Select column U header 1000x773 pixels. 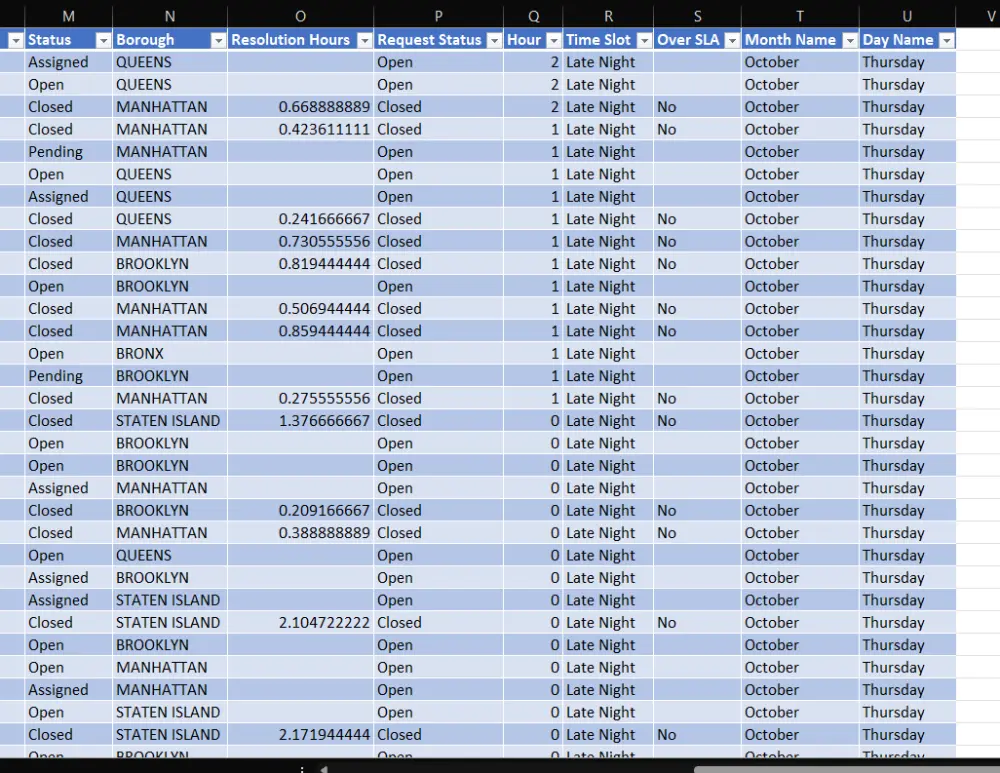[907, 17]
